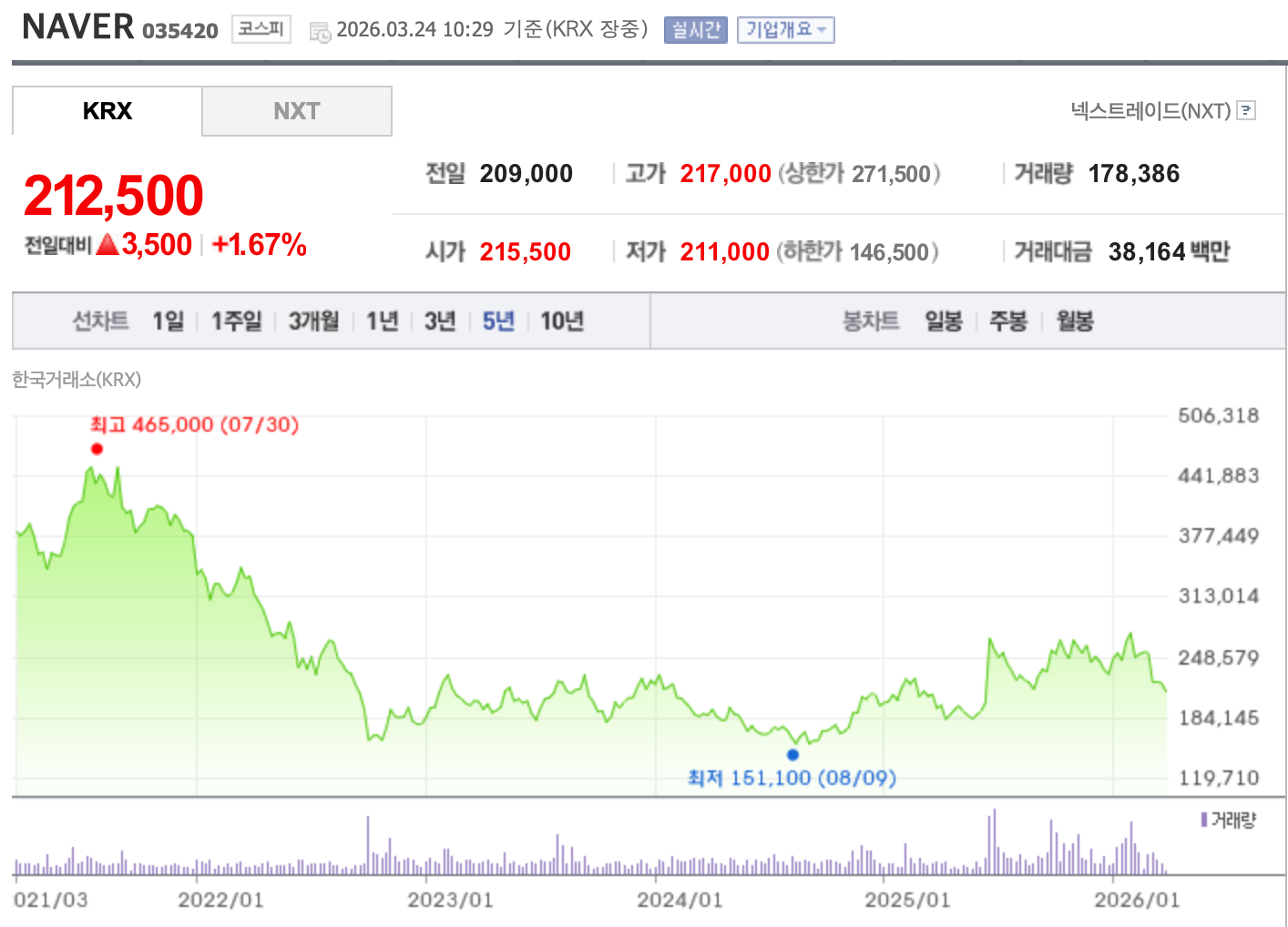Open the NXT help question mark icon

[x=1247, y=110]
